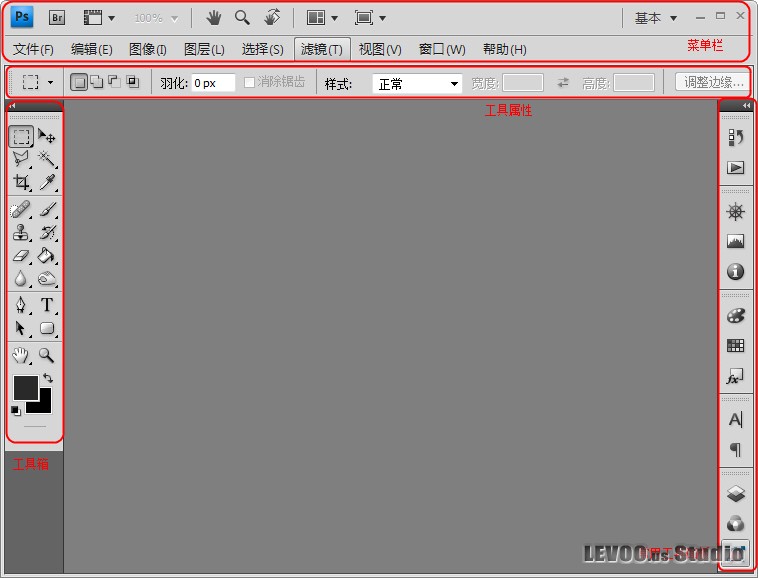Open the Navigator panel icon

(x=735, y=212)
